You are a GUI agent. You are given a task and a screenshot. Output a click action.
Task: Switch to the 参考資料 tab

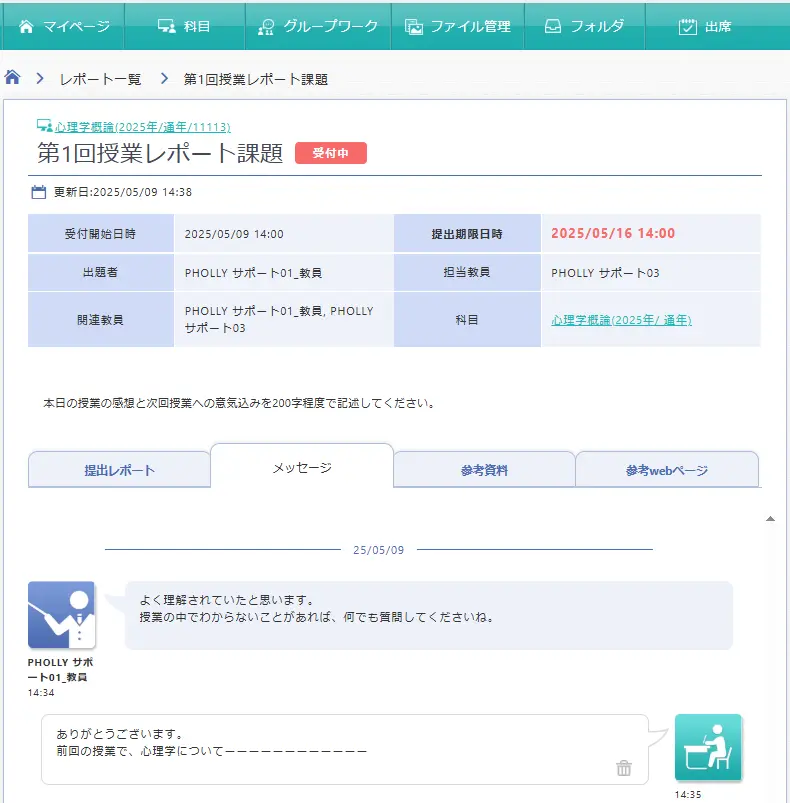pos(484,470)
